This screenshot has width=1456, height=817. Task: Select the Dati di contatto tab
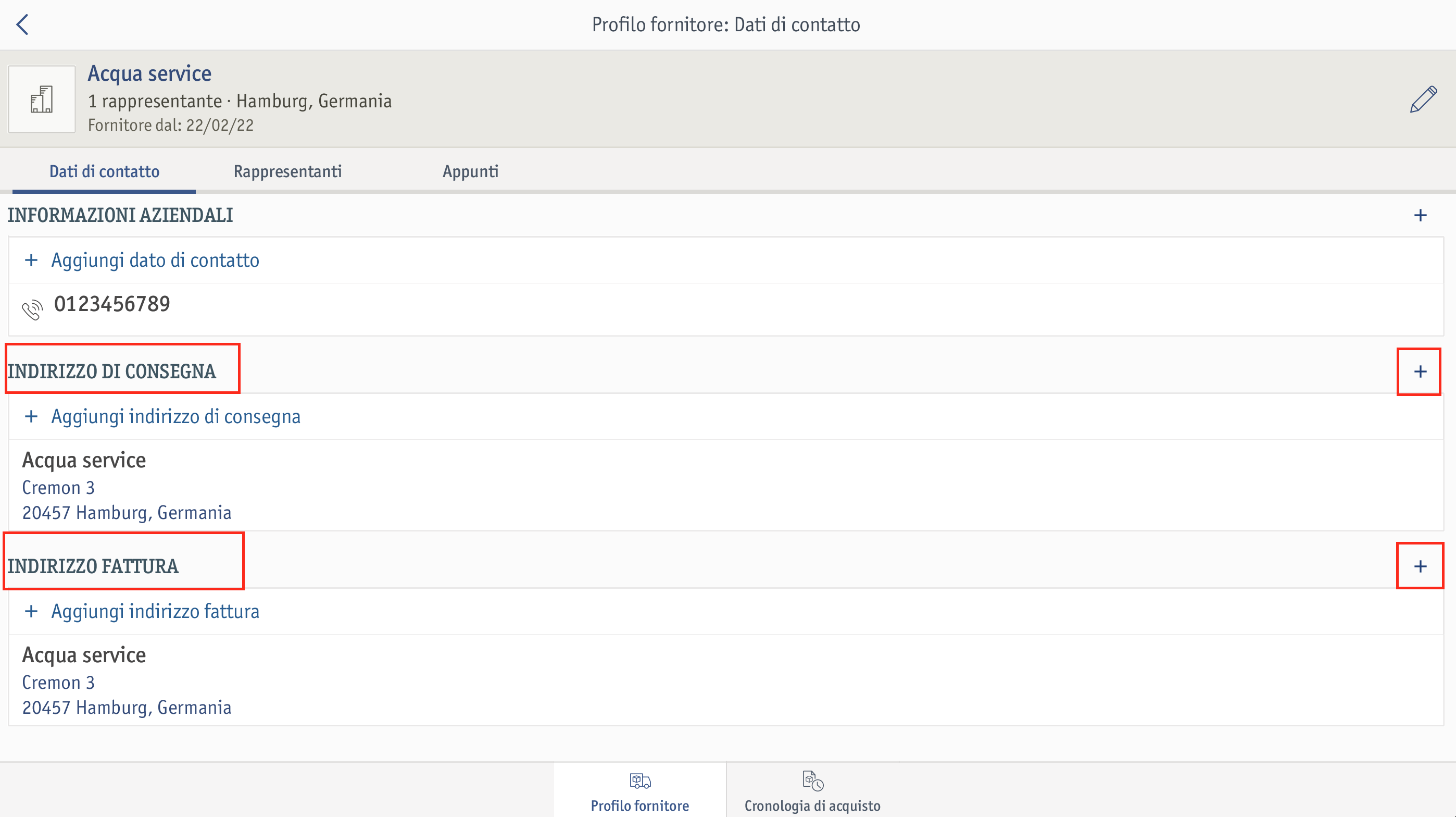pyautogui.click(x=104, y=171)
